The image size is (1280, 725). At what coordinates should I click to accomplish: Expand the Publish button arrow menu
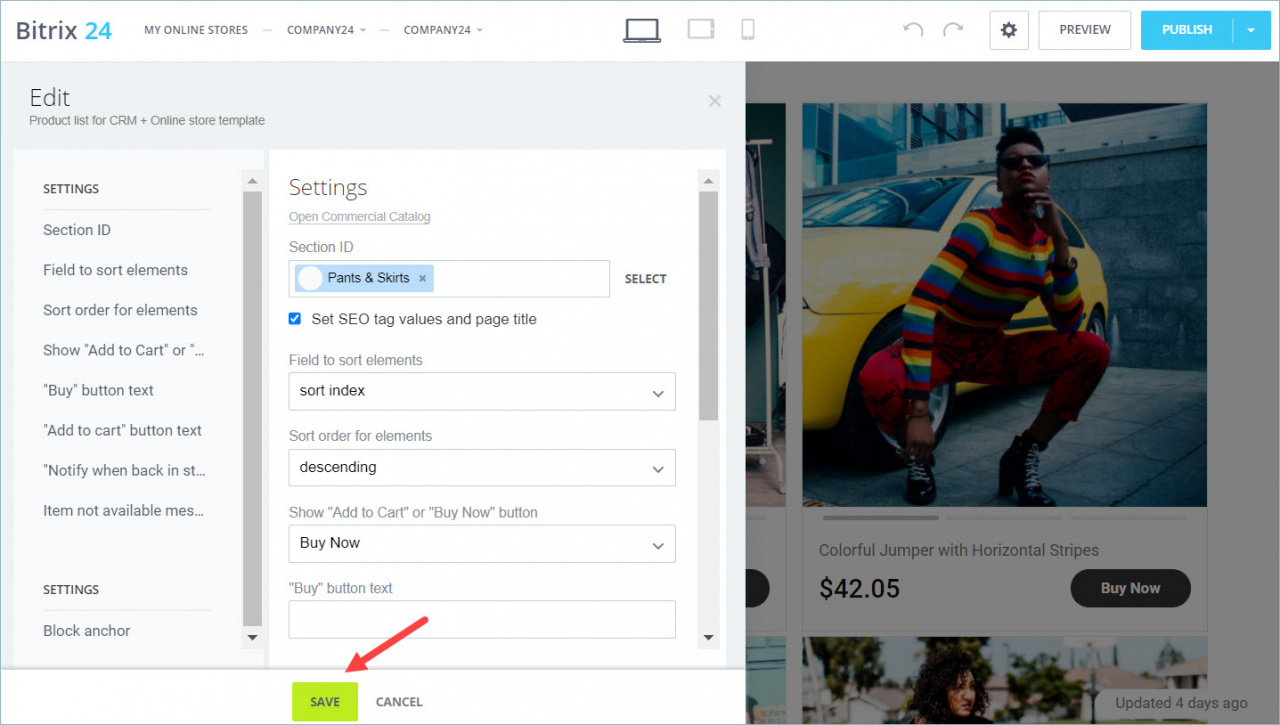pyautogui.click(x=1251, y=30)
